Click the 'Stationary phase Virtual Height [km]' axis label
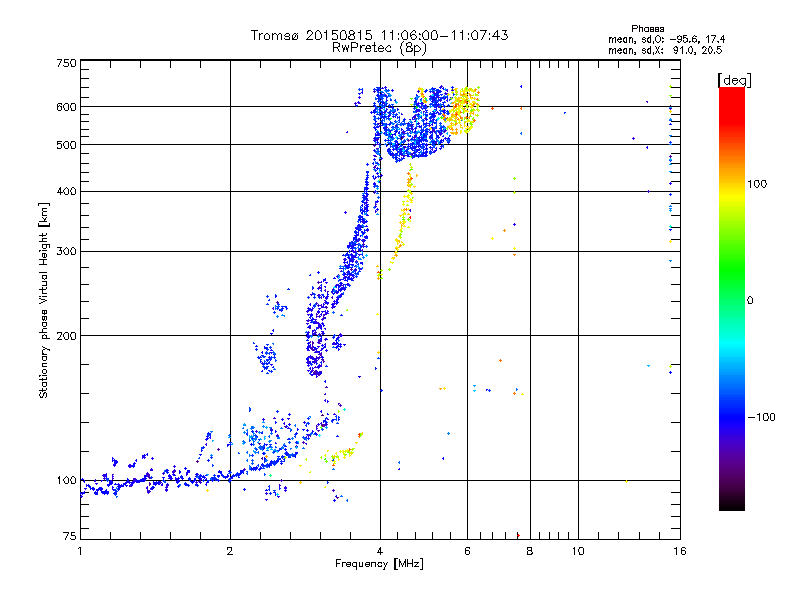This screenshot has height=600, width=800. 44,301
